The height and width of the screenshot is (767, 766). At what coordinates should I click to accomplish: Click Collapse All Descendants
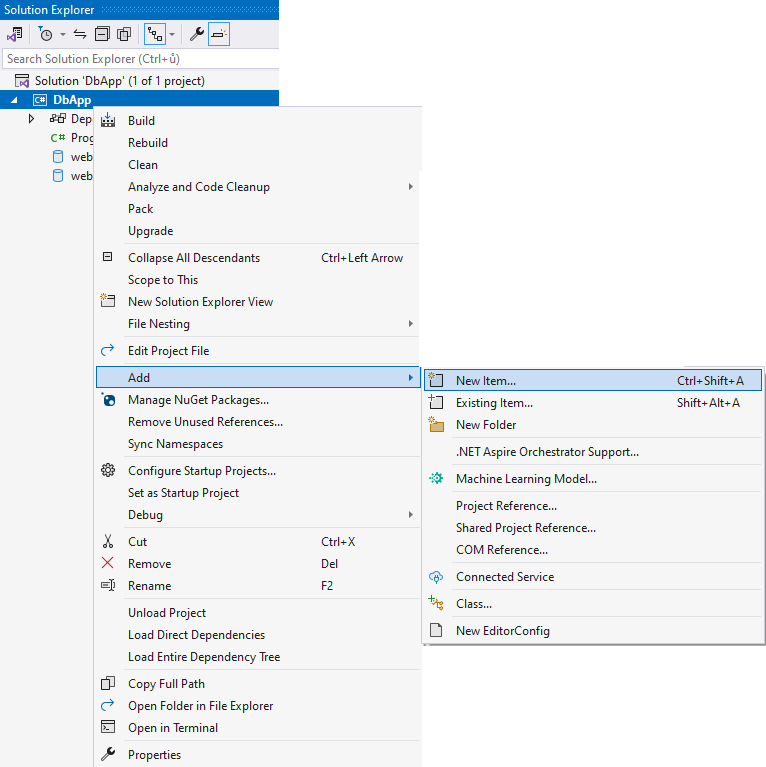[258, 258]
